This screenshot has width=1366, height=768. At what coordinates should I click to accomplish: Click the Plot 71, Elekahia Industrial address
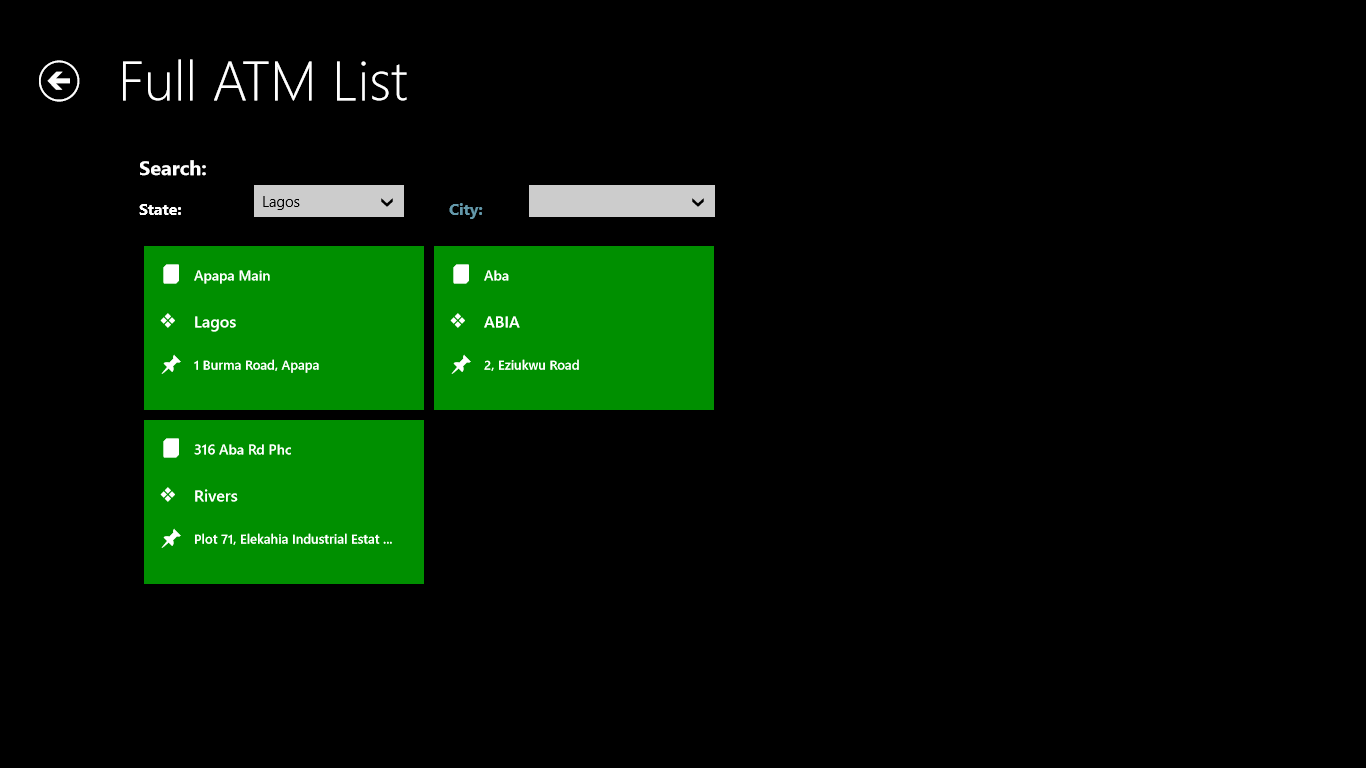point(293,540)
